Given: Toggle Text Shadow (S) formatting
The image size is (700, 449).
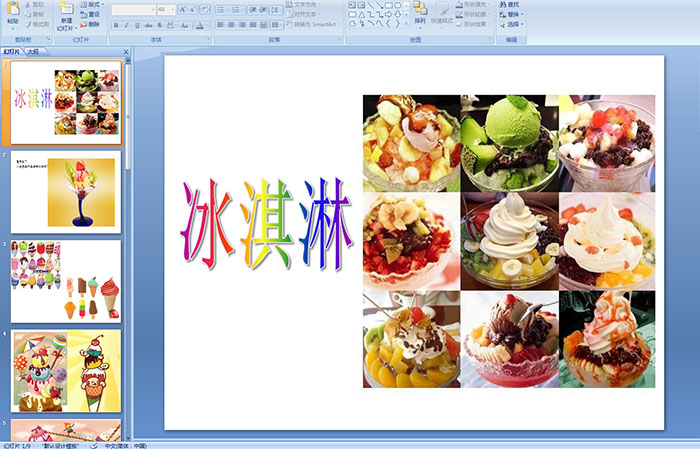Looking at the screenshot, I should click(159, 25).
